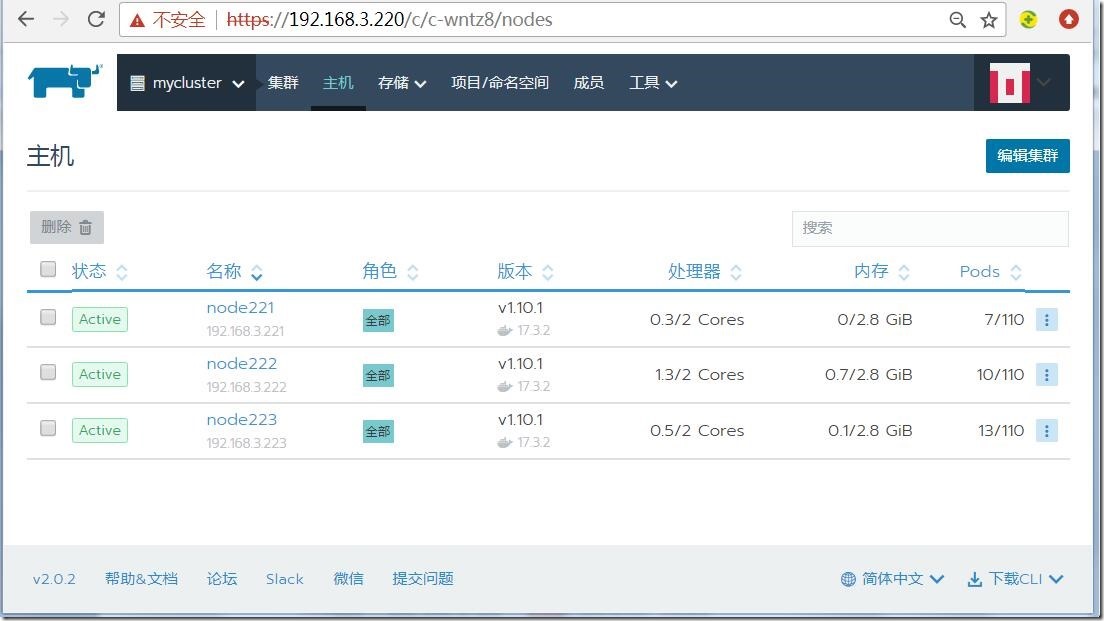Bookmark this page with the star icon

click(x=989, y=20)
